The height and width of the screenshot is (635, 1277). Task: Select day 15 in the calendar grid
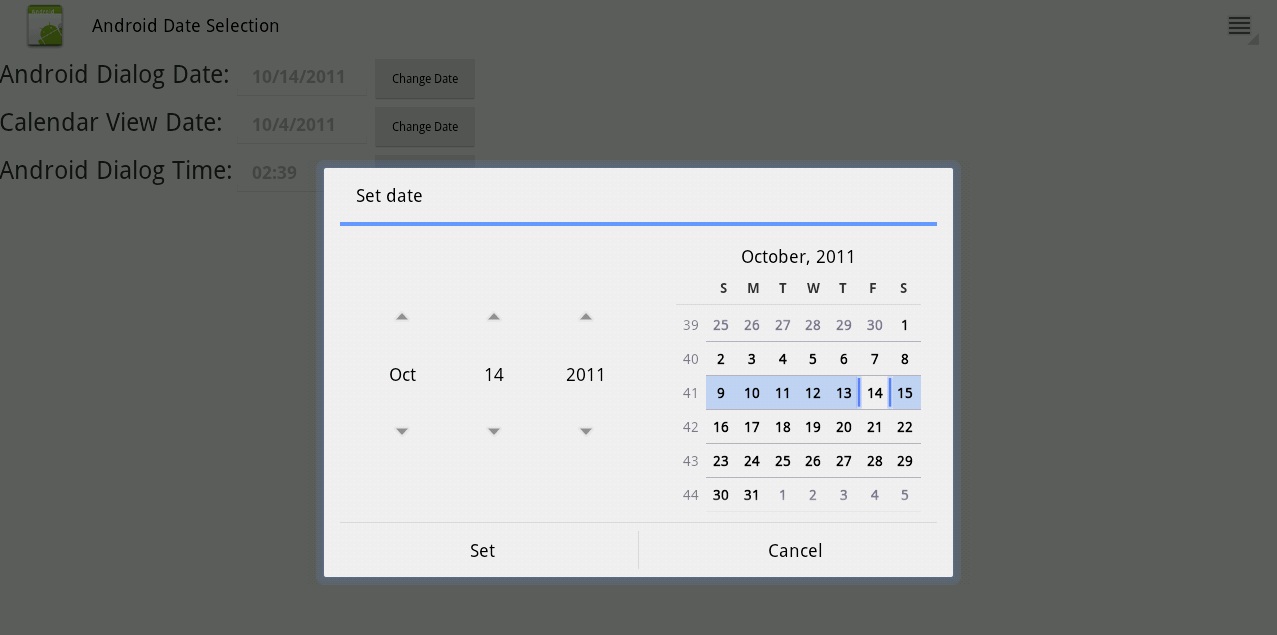904,393
